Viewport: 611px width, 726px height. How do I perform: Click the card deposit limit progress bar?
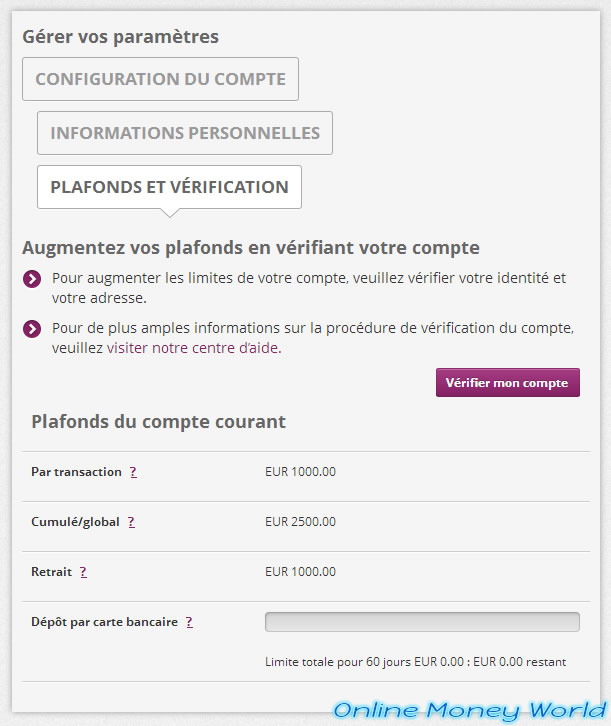[x=422, y=622]
